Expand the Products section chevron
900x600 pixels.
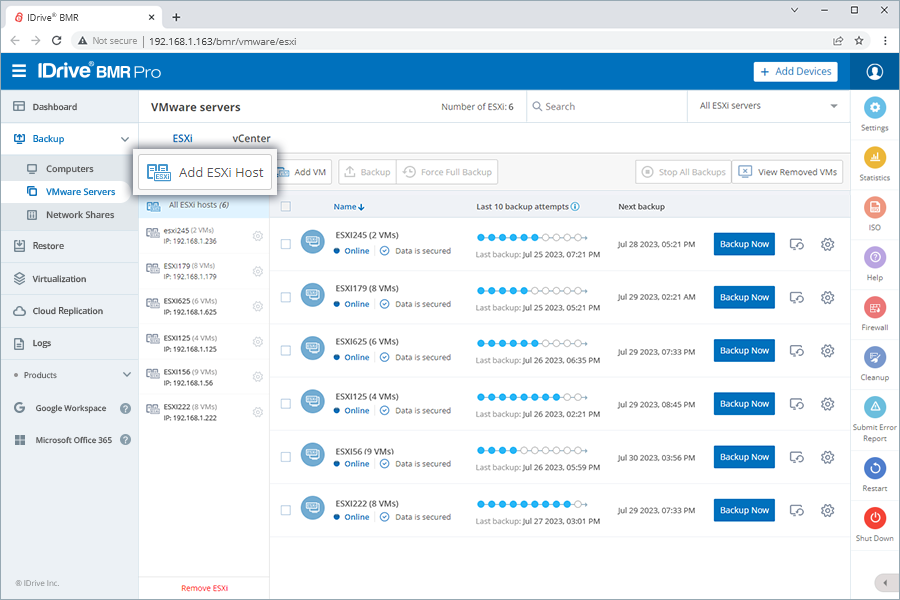[126, 375]
